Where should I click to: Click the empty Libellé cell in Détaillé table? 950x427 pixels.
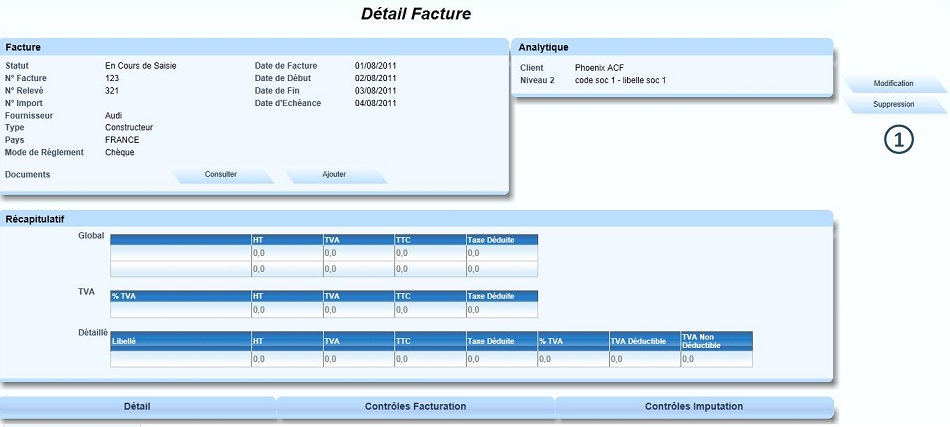pos(180,359)
